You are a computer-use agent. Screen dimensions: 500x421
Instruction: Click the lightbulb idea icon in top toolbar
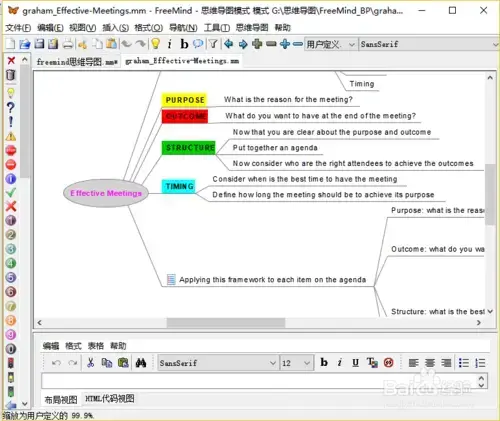[x=155, y=44]
